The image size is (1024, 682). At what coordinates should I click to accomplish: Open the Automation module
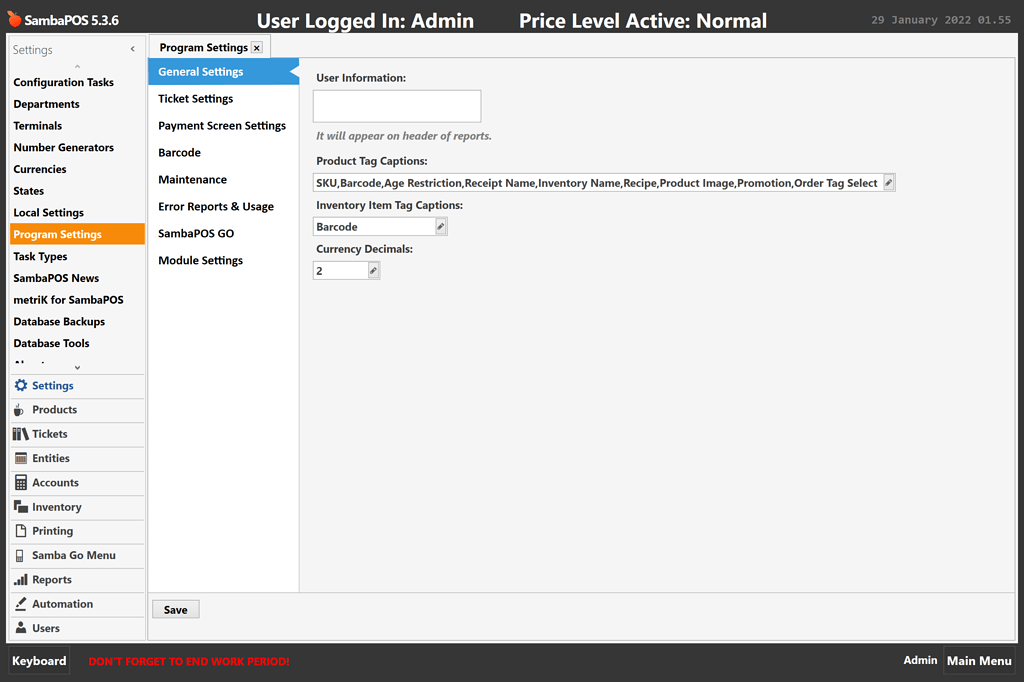coord(78,604)
